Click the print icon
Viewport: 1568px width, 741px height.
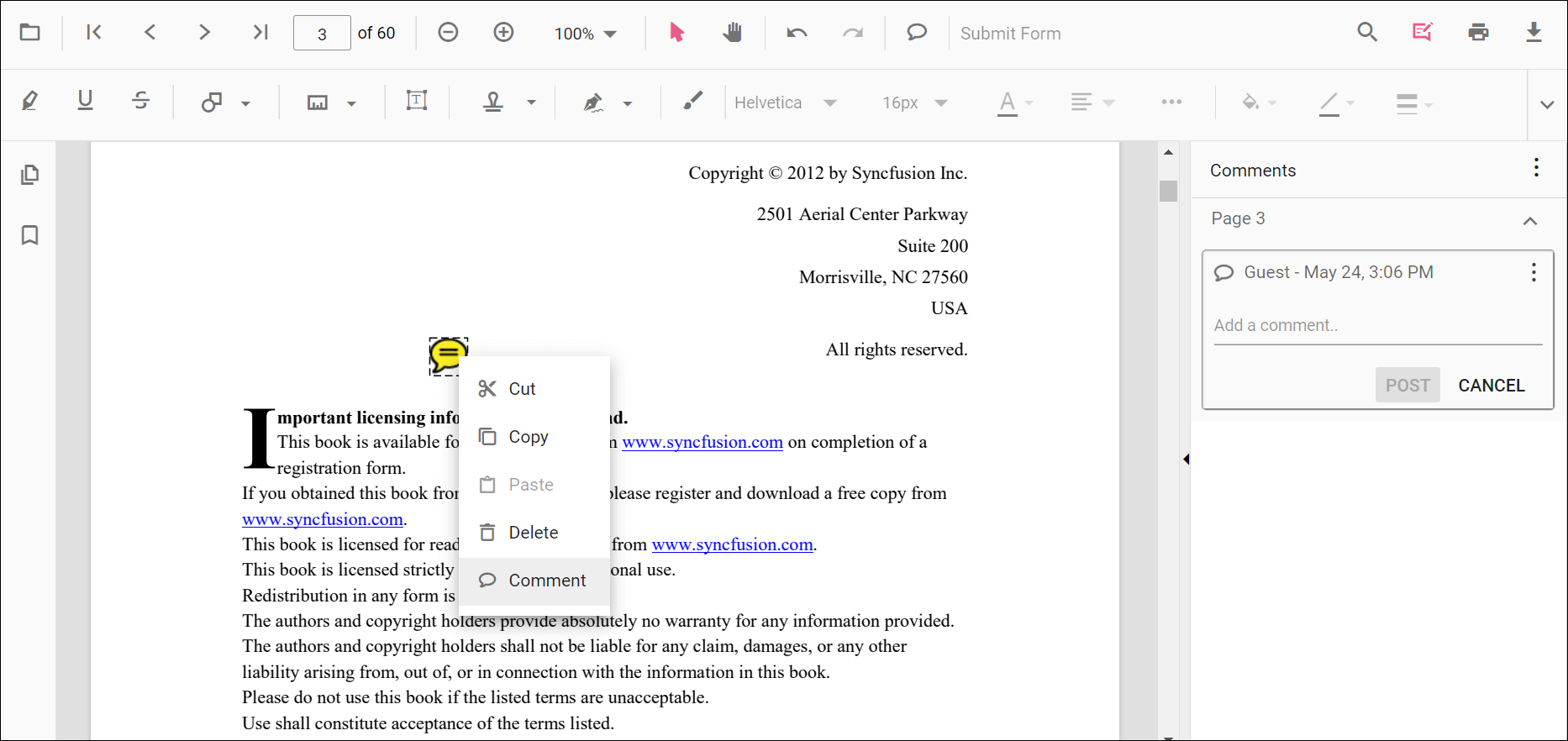(1478, 33)
